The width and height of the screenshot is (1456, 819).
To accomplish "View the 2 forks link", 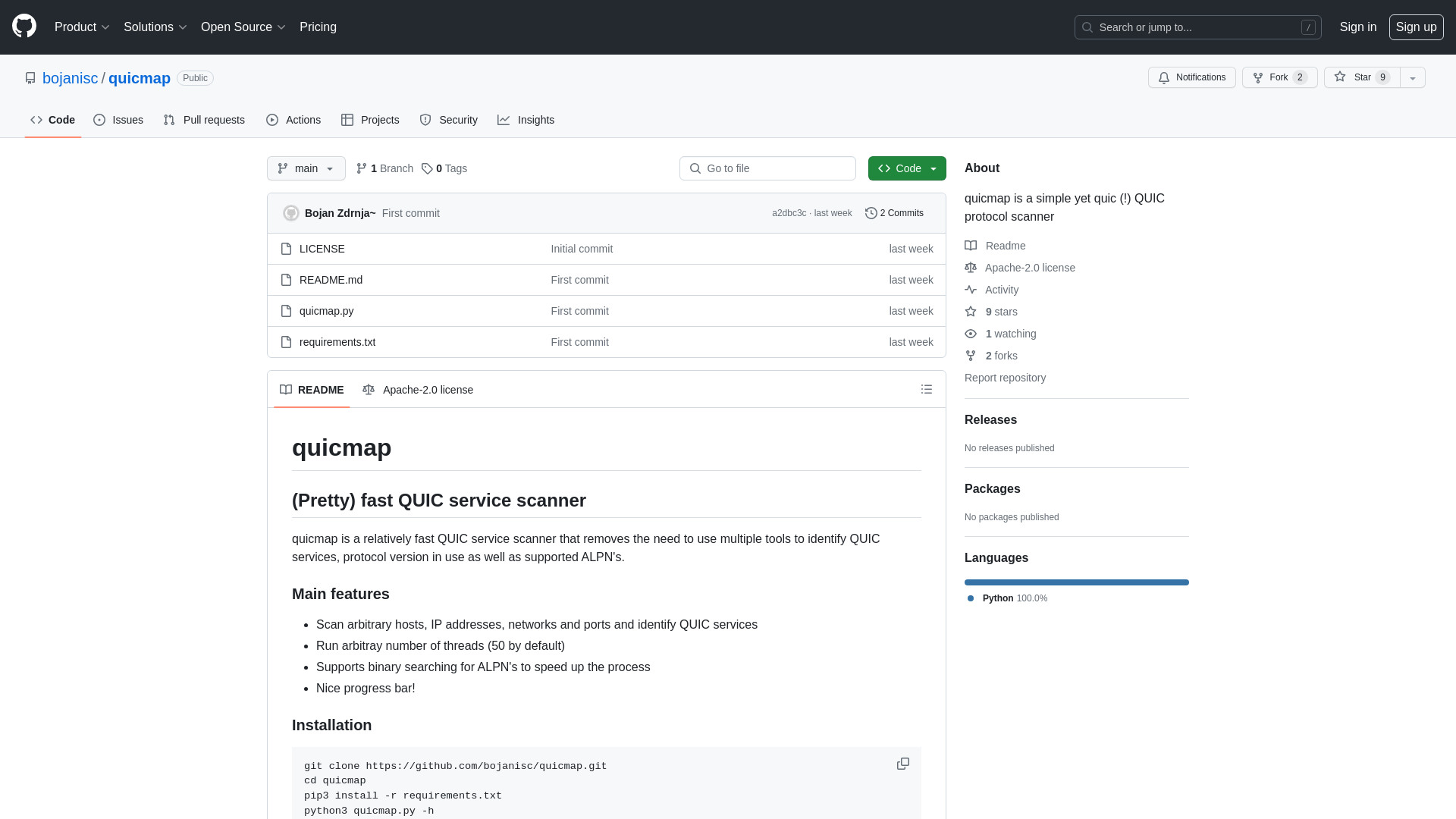I will pos(991,356).
